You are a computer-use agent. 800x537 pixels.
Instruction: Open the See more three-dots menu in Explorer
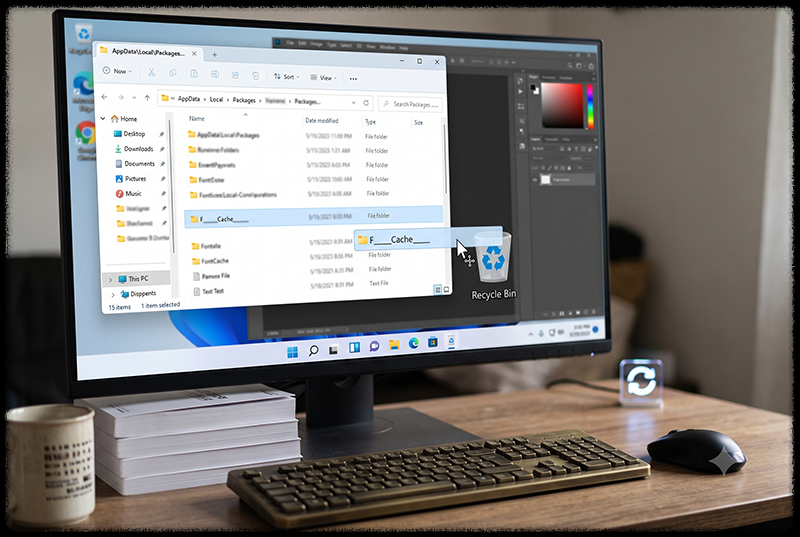[353, 79]
